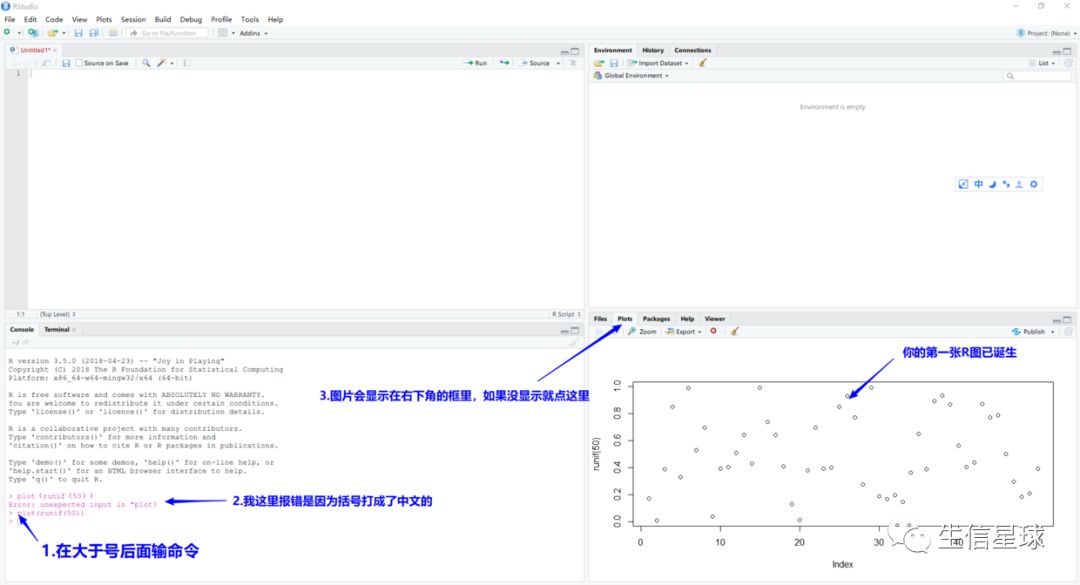Expand the Global Environment dropdown
This screenshot has width=1080, height=585.
631,76
